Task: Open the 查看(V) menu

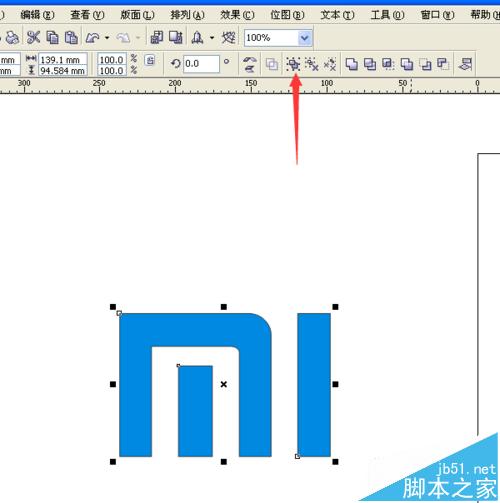Action: click(x=87, y=15)
